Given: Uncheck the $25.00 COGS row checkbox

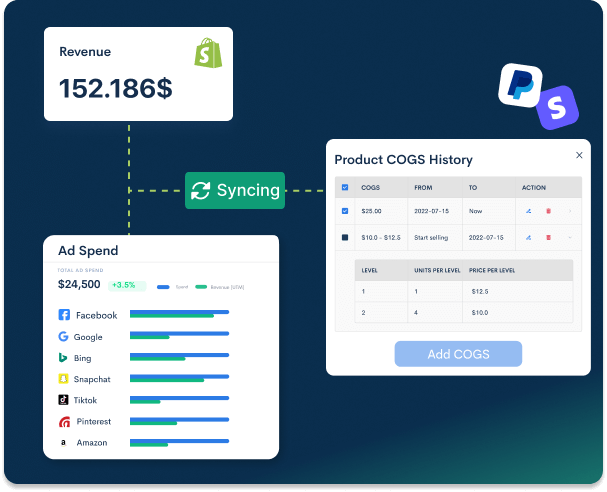Looking at the screenshot, I should point(345,211).
